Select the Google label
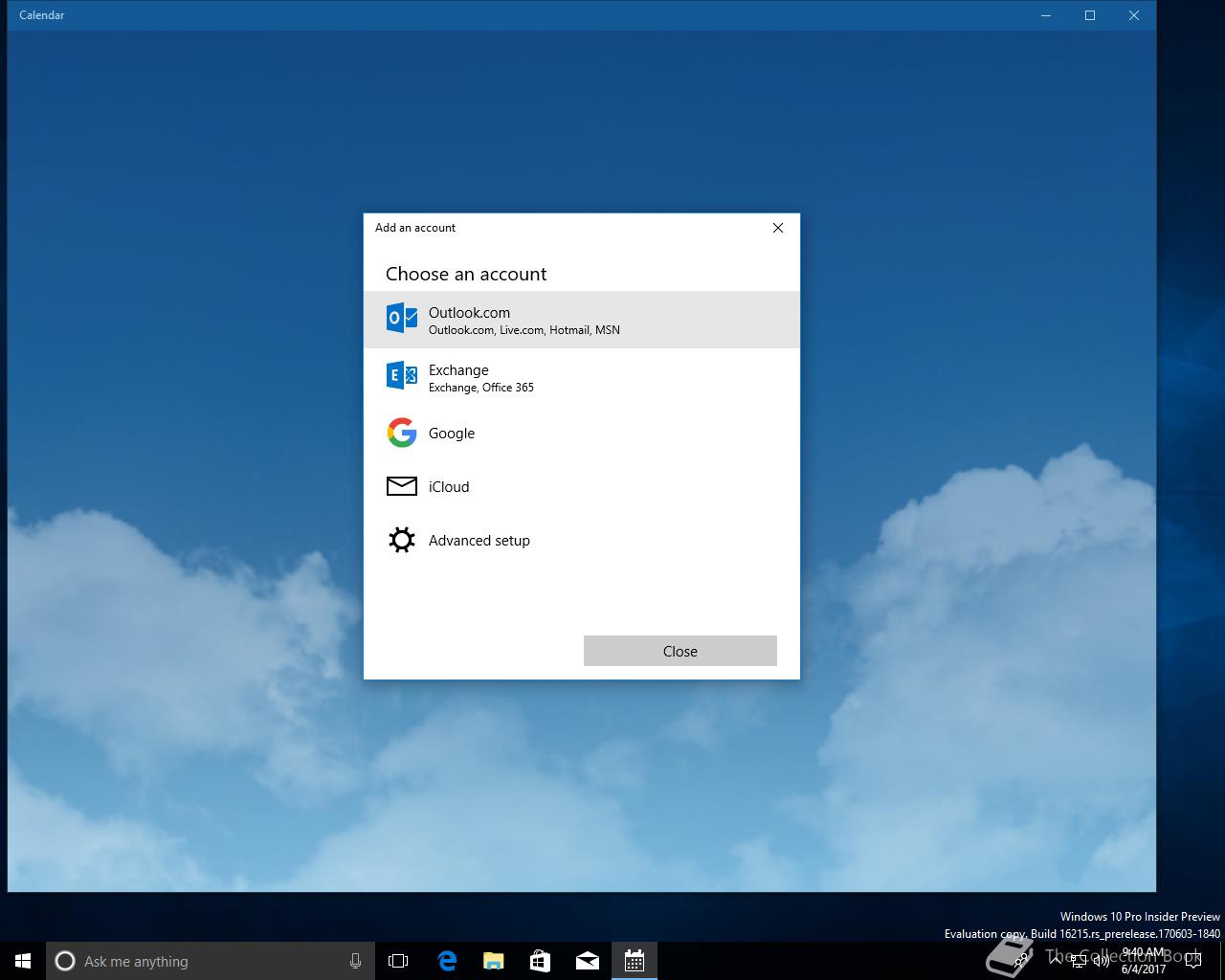 452,434
